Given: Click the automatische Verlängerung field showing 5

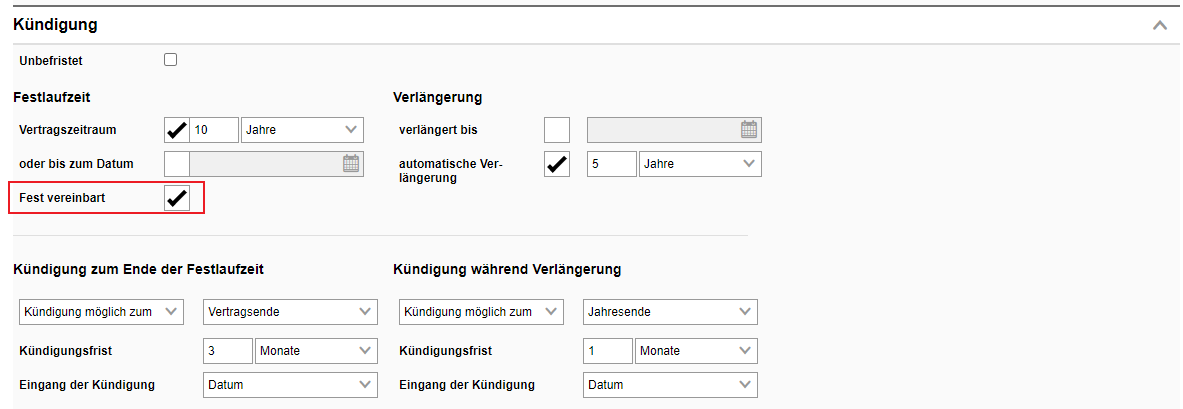Looking at the screenshot, I should click(x=611, y=164).
